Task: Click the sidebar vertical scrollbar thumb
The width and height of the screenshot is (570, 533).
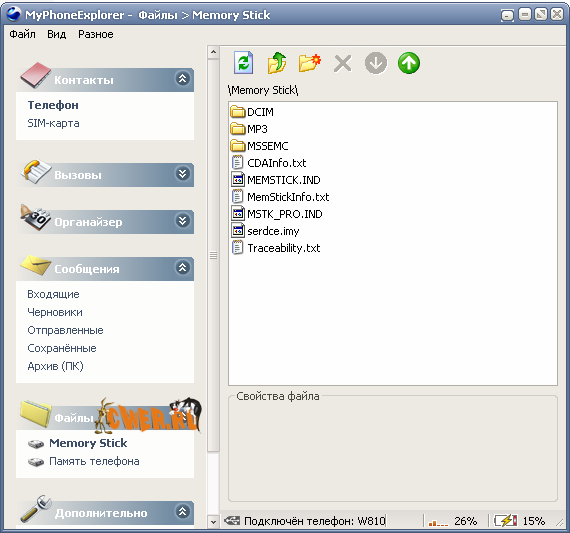Action: click(213, 255)
